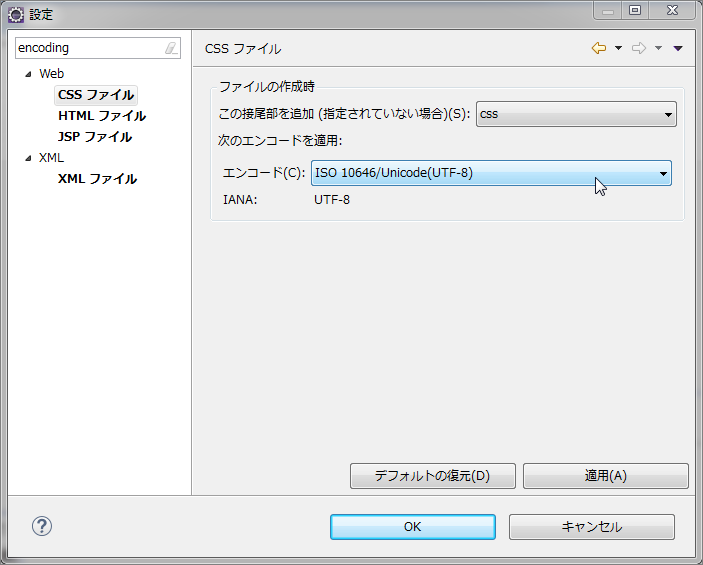Click the デフォルトの復元(D) button
This screenshot has height=565, width=703.
[433, 476]
